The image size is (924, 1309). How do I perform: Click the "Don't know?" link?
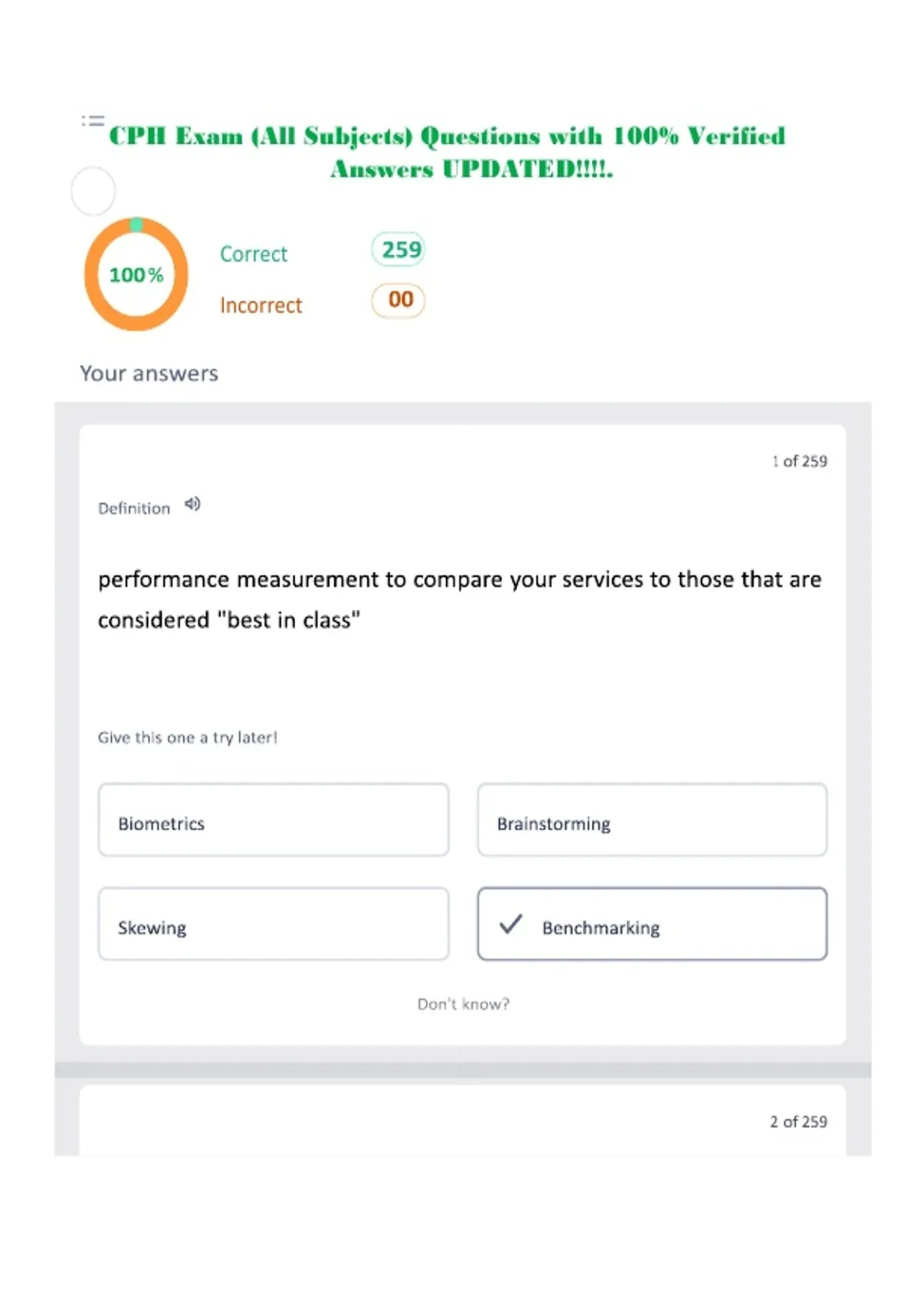pyautogui.click(x=464, y=1004)
